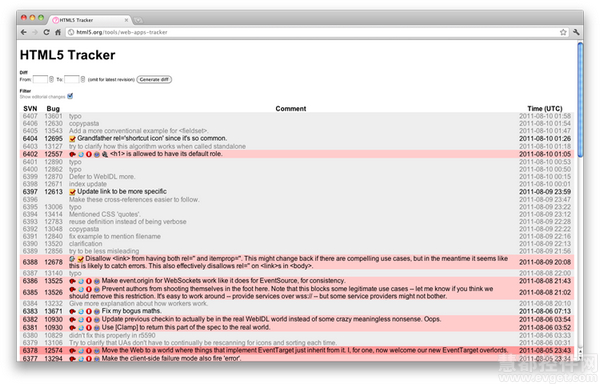Click the timestamp '2011-08-06 07:13'
The height and width of the screenshot is (384, 600).
545,312
